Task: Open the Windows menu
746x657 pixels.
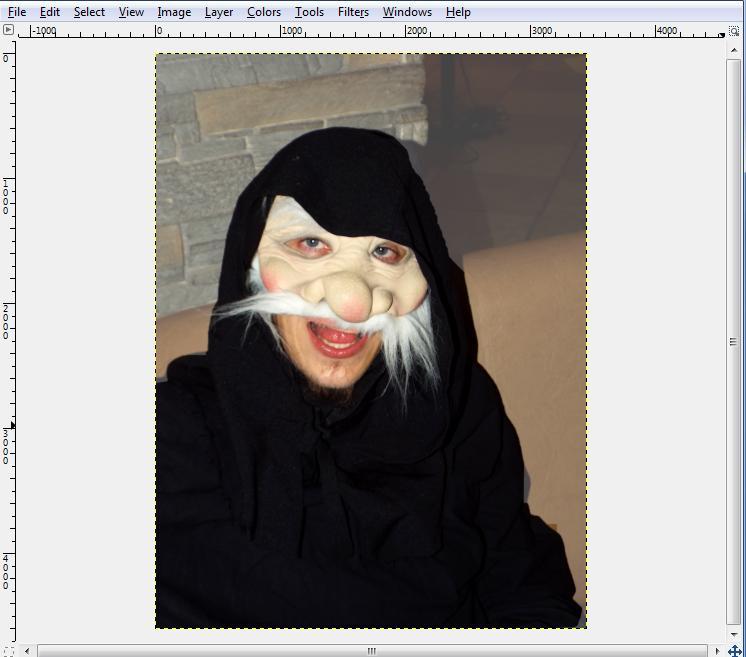Action: pyautogui.click(x=407, y=12)
